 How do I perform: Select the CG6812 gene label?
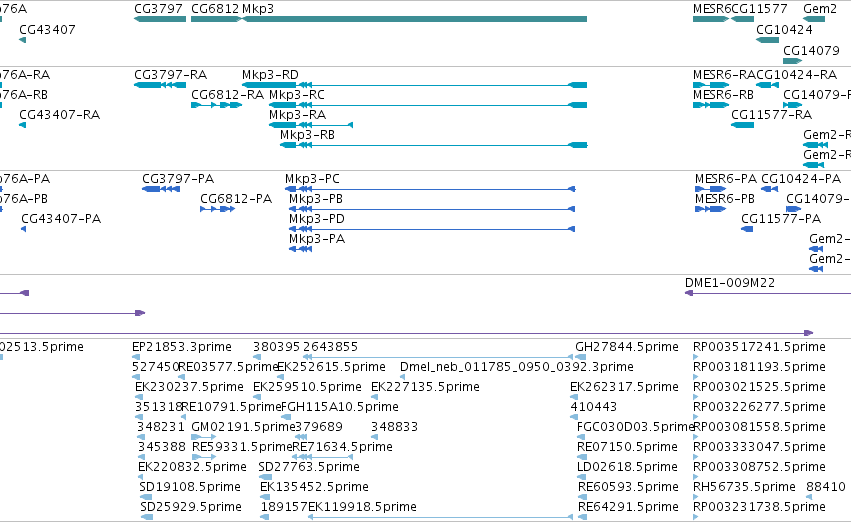tap(215, 9)
